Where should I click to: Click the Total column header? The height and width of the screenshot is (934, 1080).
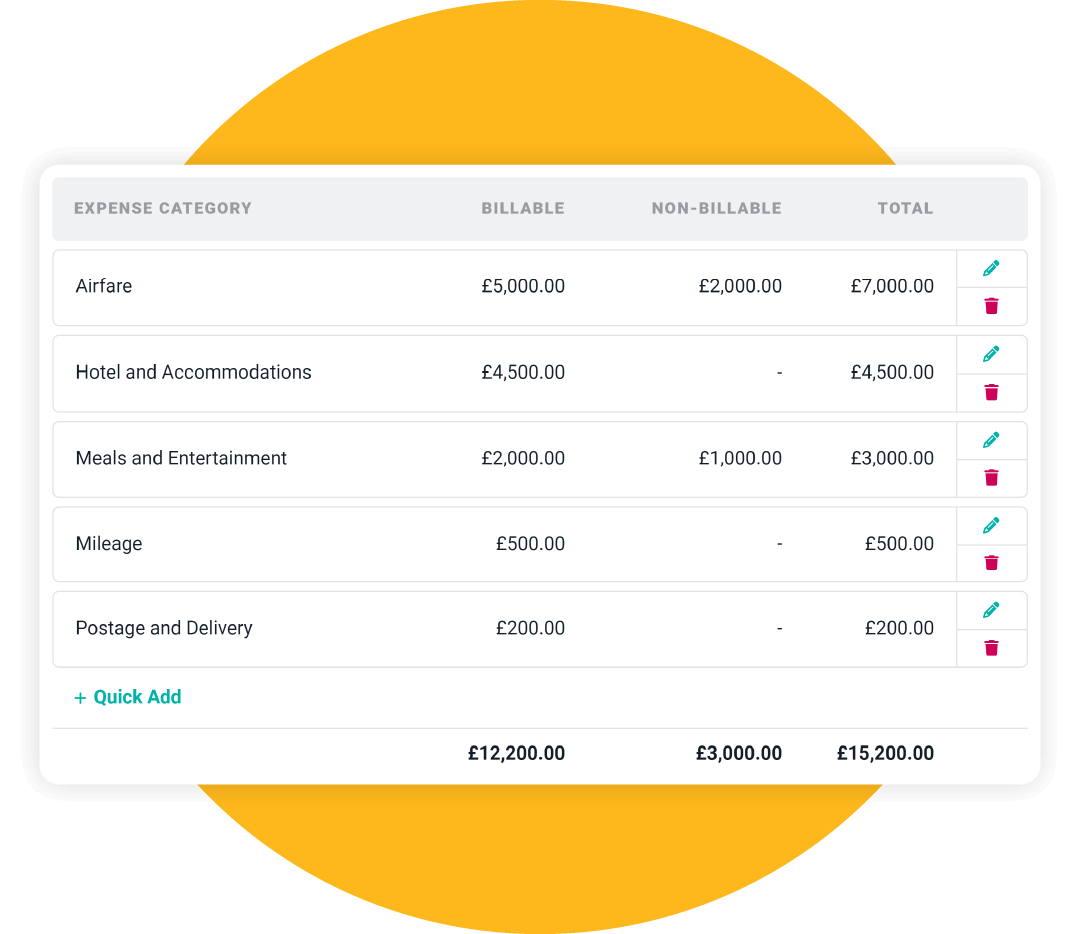point(905,208)
